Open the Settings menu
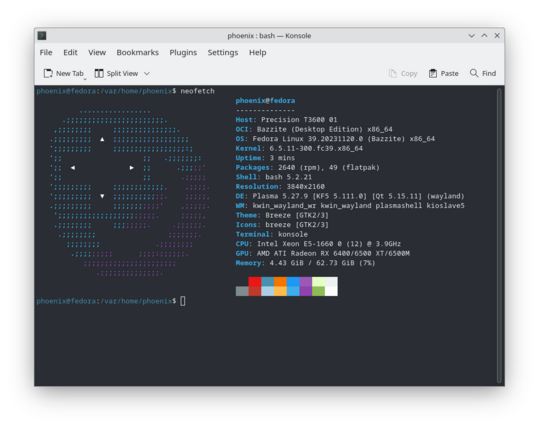Screen dimensions: 539x427 (x=223, y=53)
